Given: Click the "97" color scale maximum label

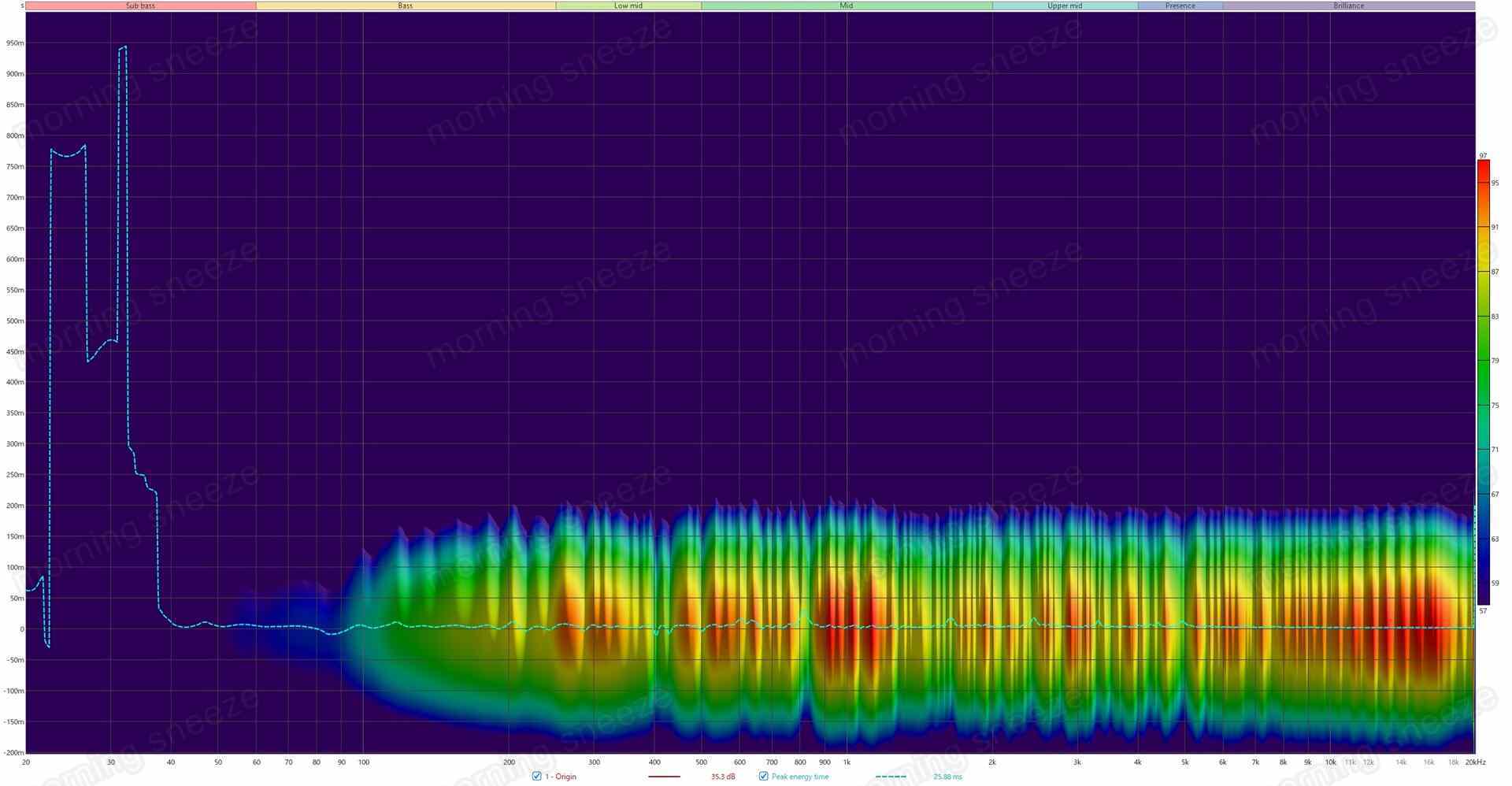Looking at the screenshot, I should point(1484,156).
